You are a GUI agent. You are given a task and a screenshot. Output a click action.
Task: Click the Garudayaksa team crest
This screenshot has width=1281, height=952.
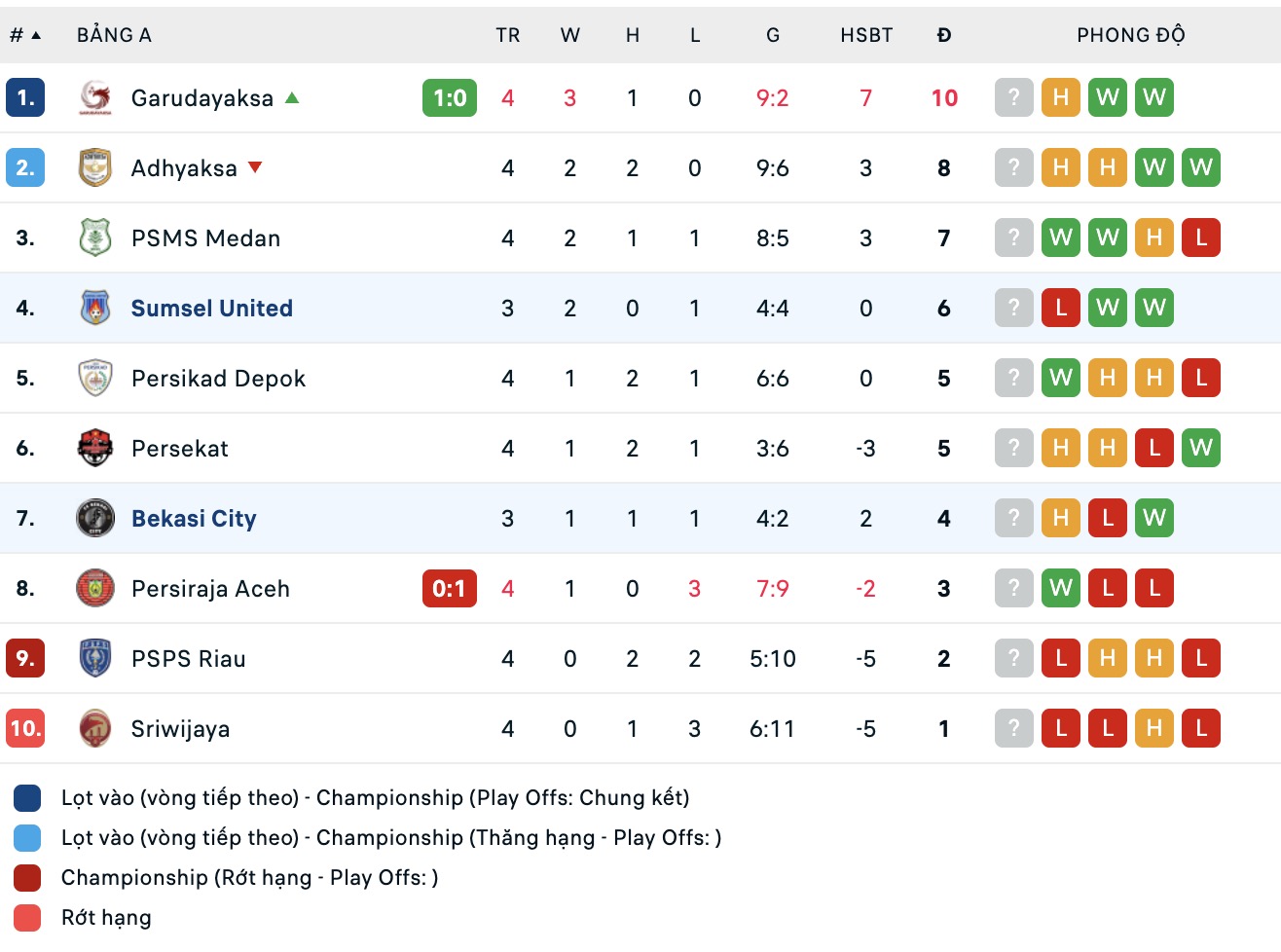click(x=94, y=97)
